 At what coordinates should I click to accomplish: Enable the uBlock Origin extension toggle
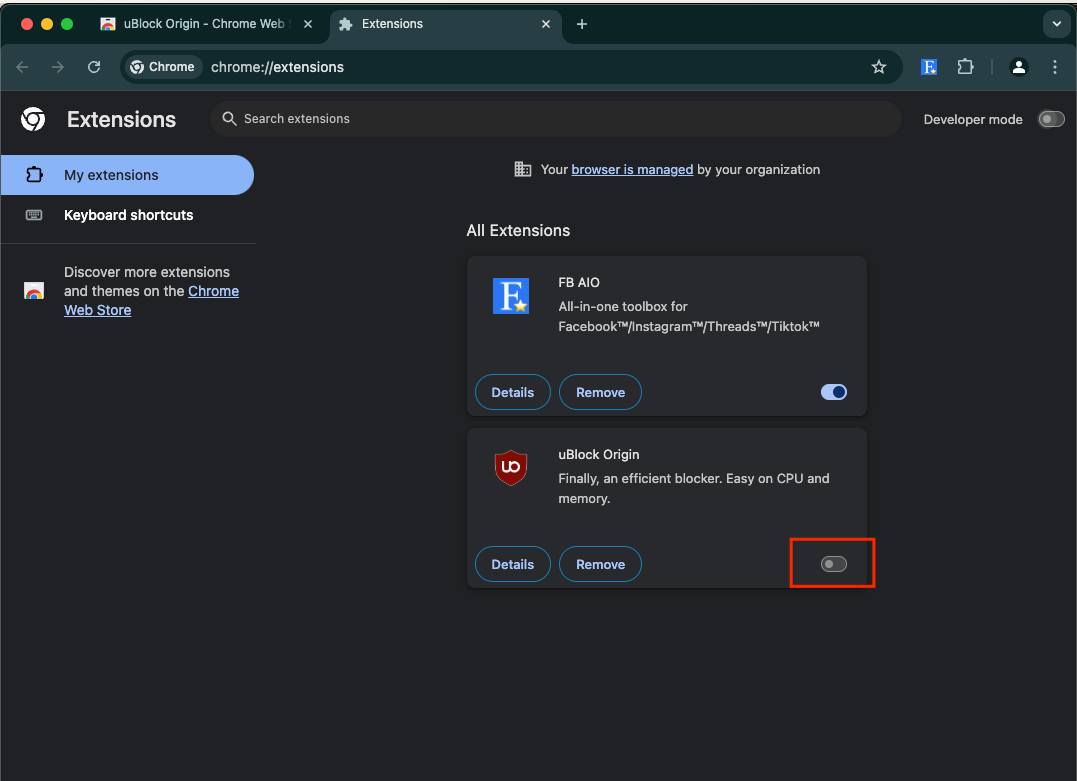click(834, 564)
